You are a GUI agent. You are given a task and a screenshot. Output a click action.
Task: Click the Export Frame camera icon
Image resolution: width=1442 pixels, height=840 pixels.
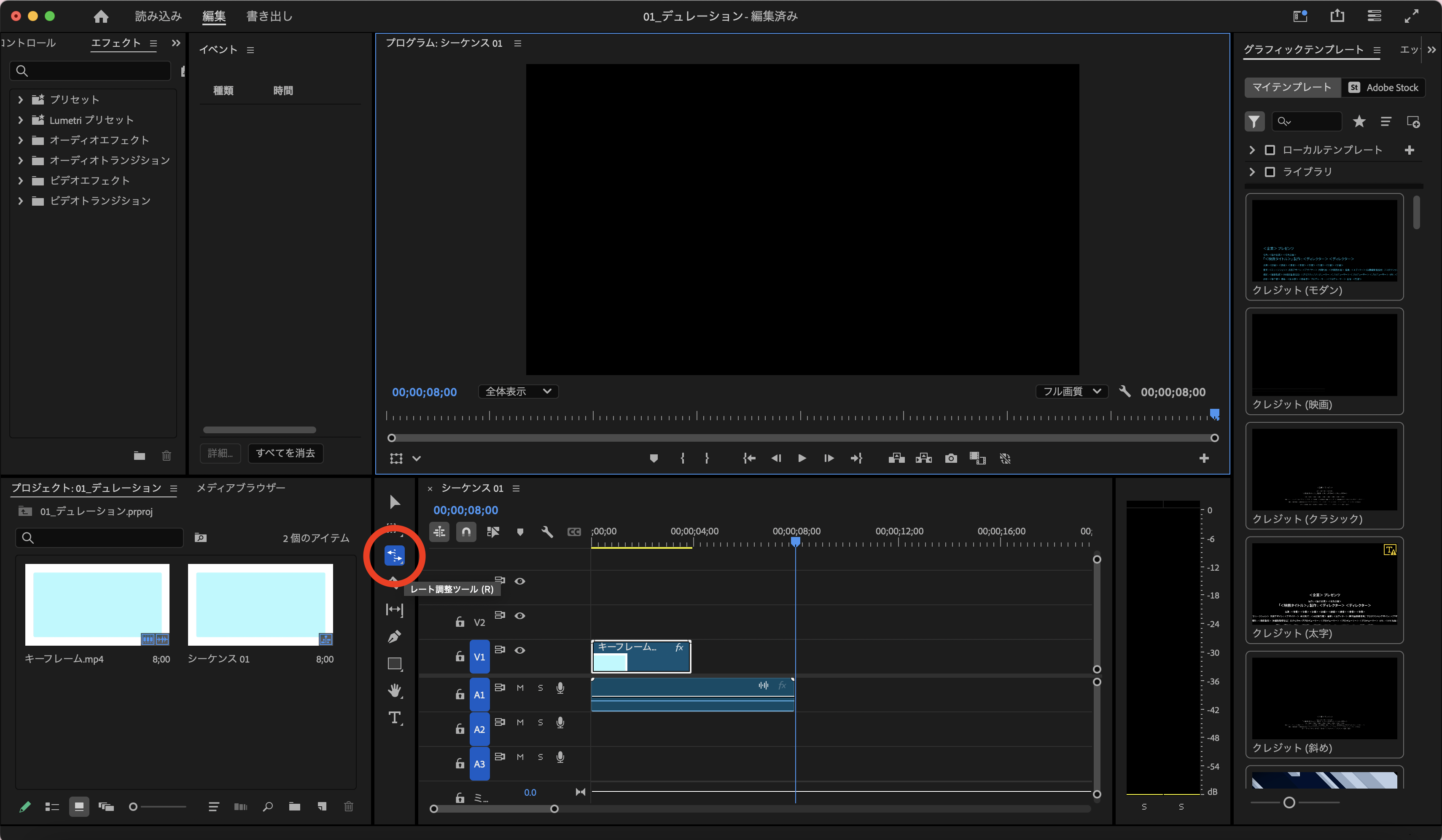[x=950, y=459]
